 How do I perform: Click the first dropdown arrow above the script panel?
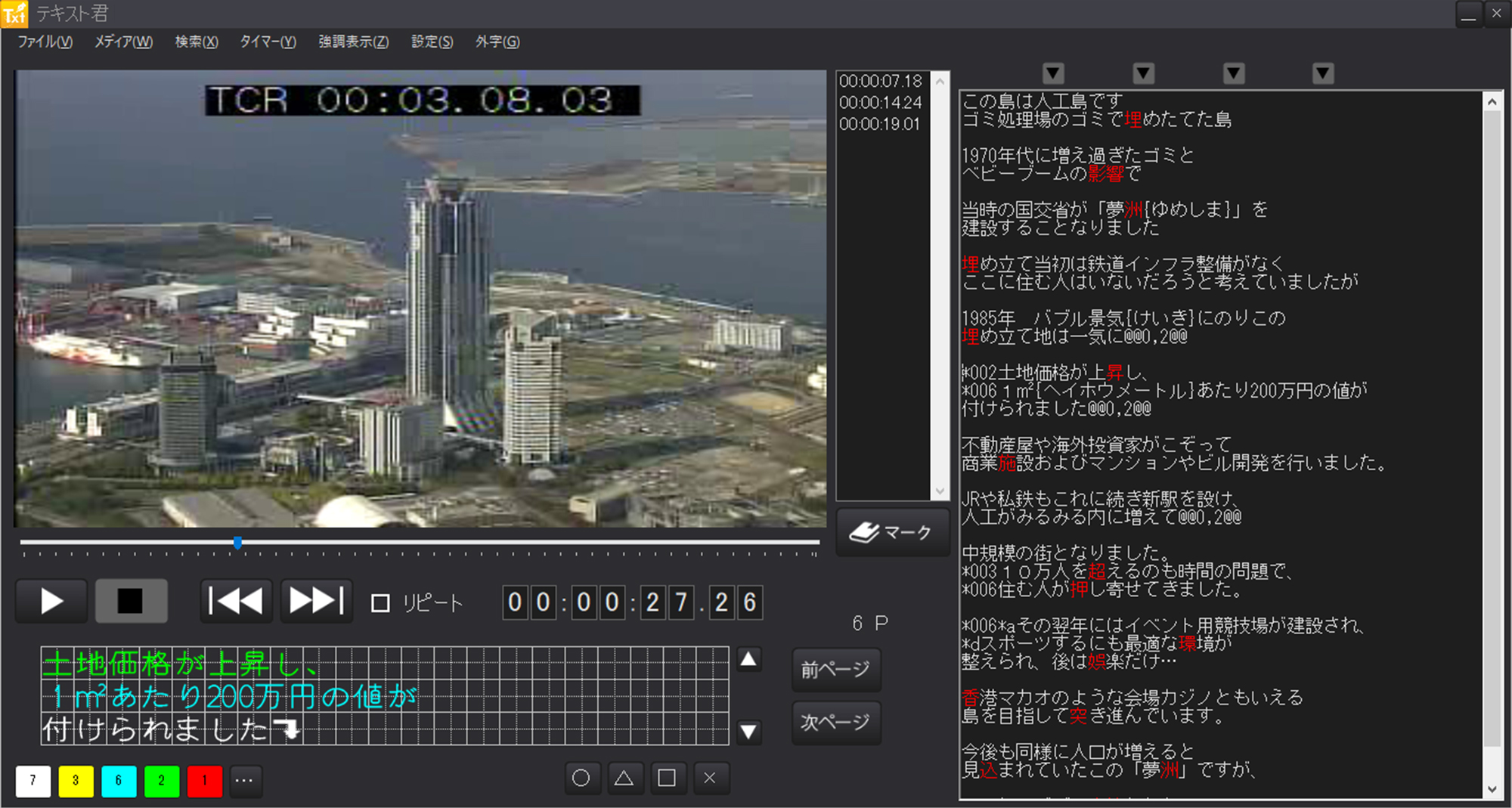pyautogui.click(x=1053, y=73)
